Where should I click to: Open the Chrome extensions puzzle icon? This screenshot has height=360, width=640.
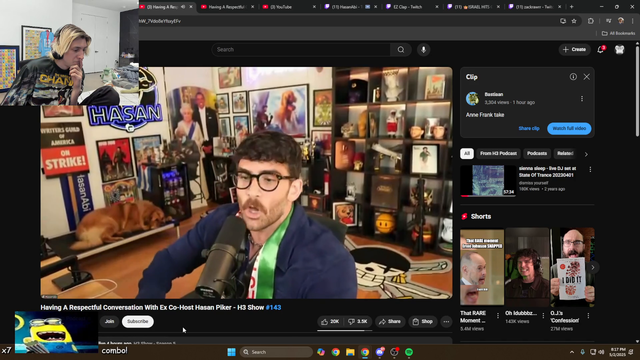591,21
